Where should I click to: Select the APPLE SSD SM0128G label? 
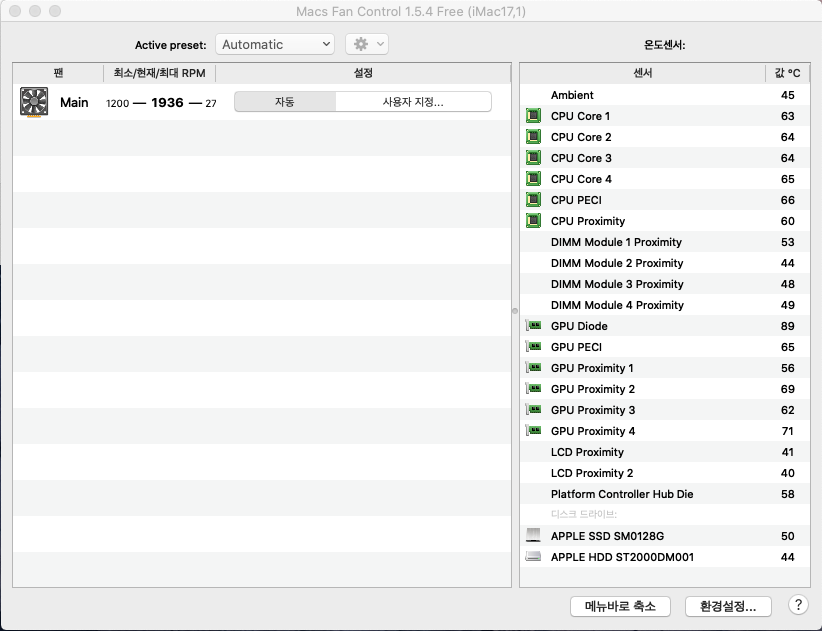(607, 536)
